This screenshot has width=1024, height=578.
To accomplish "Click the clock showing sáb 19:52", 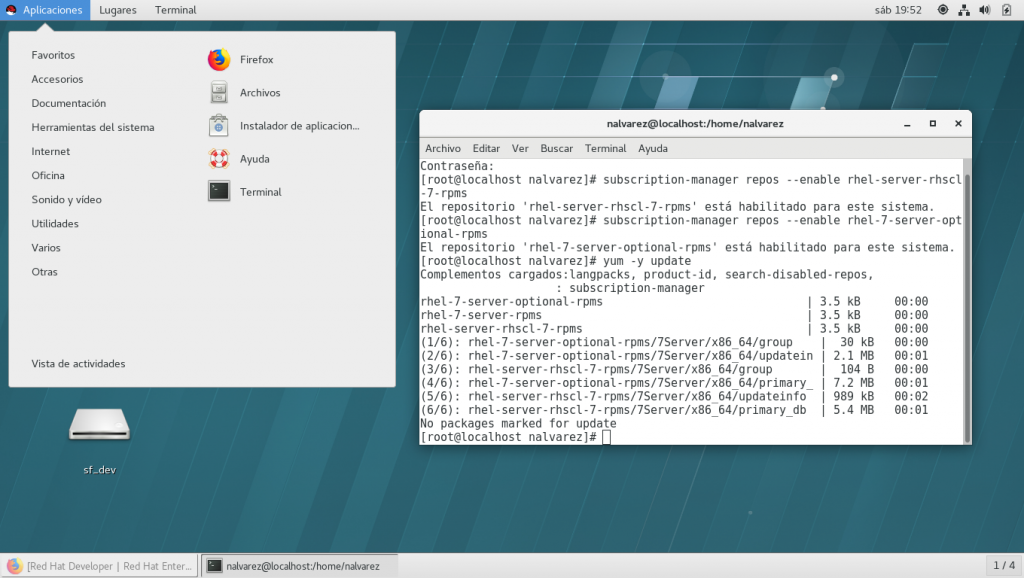I will pyautogui.click(x=898, y=10).
